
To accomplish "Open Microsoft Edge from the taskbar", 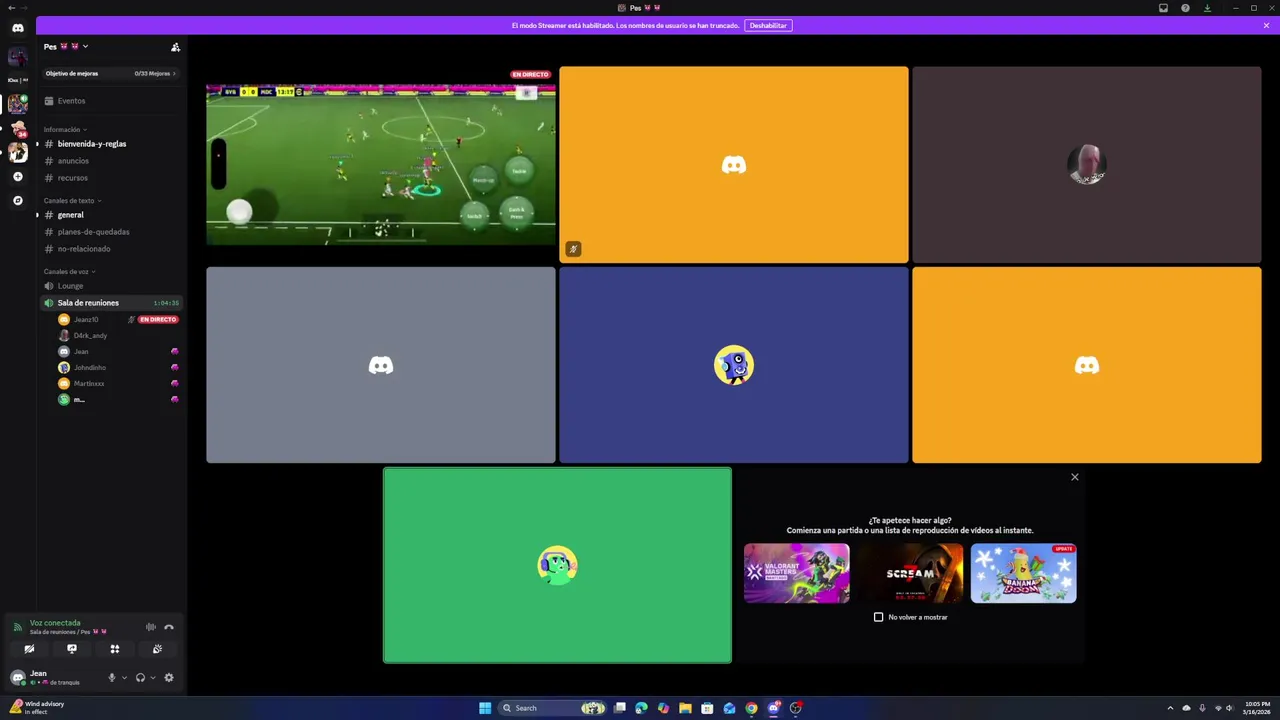I will (641, 708).
